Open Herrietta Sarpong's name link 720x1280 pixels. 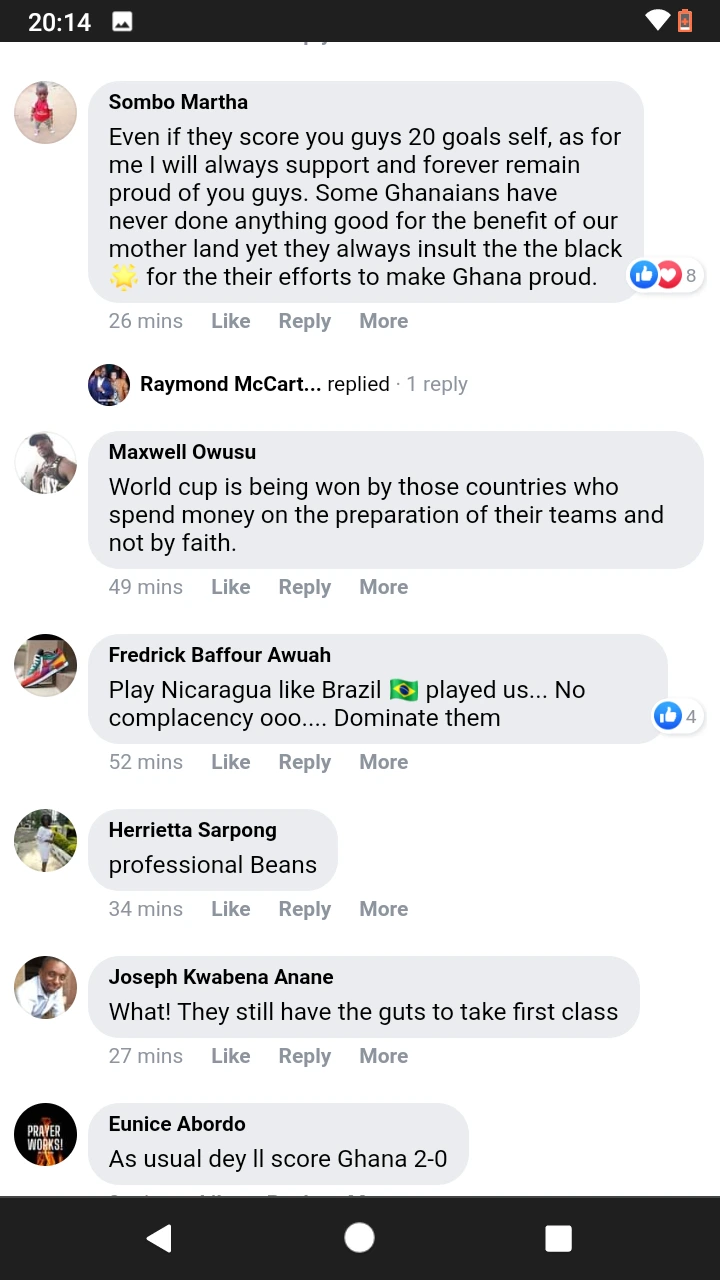click(192, 830)
